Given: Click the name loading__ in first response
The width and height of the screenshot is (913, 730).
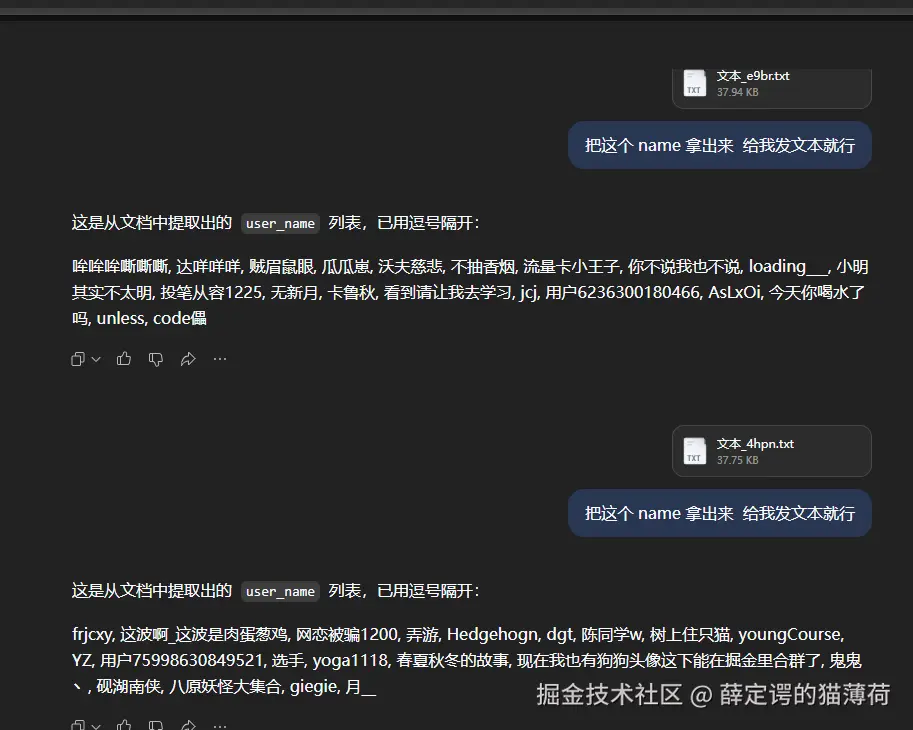Looking at the screenshot, I should coord(788,267).
